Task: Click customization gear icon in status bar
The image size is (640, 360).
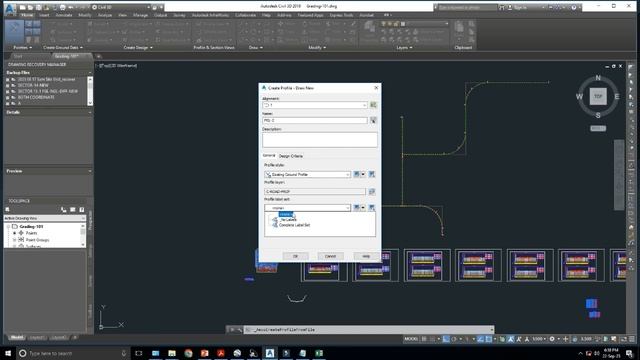Action: 552,339
